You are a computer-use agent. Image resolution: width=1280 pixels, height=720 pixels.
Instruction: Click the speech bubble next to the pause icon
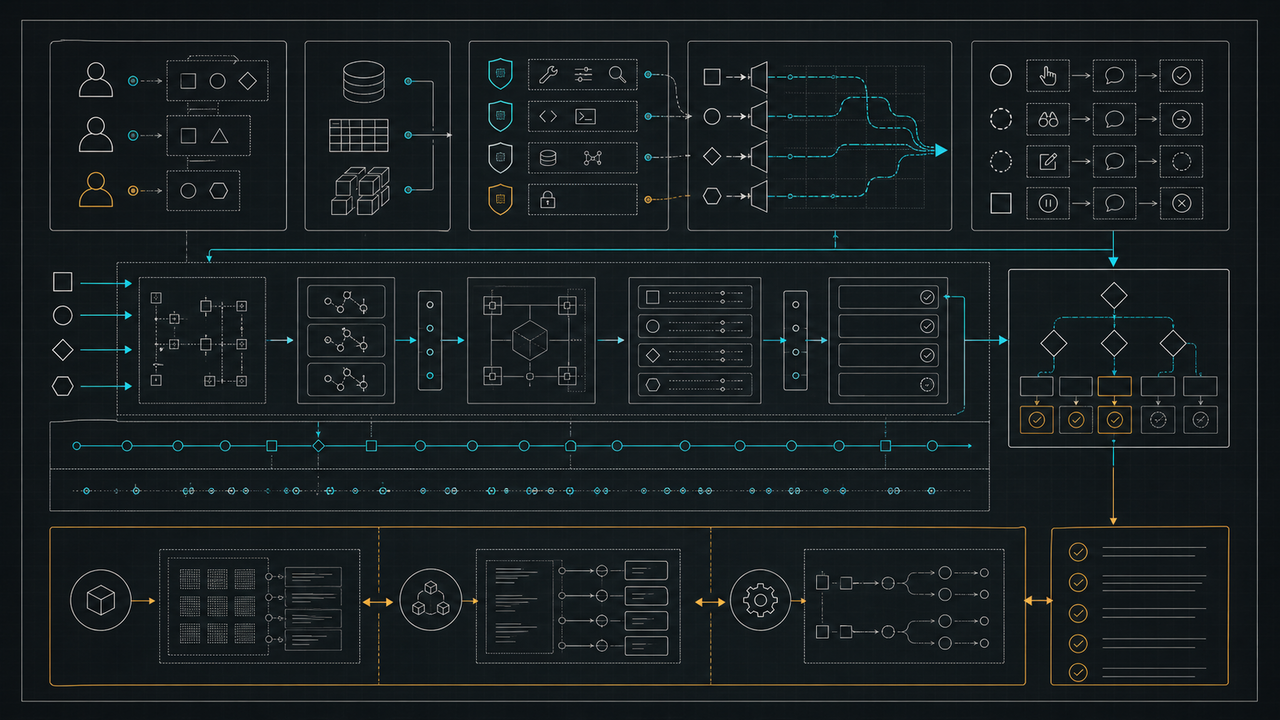[x=1115, y=203]
